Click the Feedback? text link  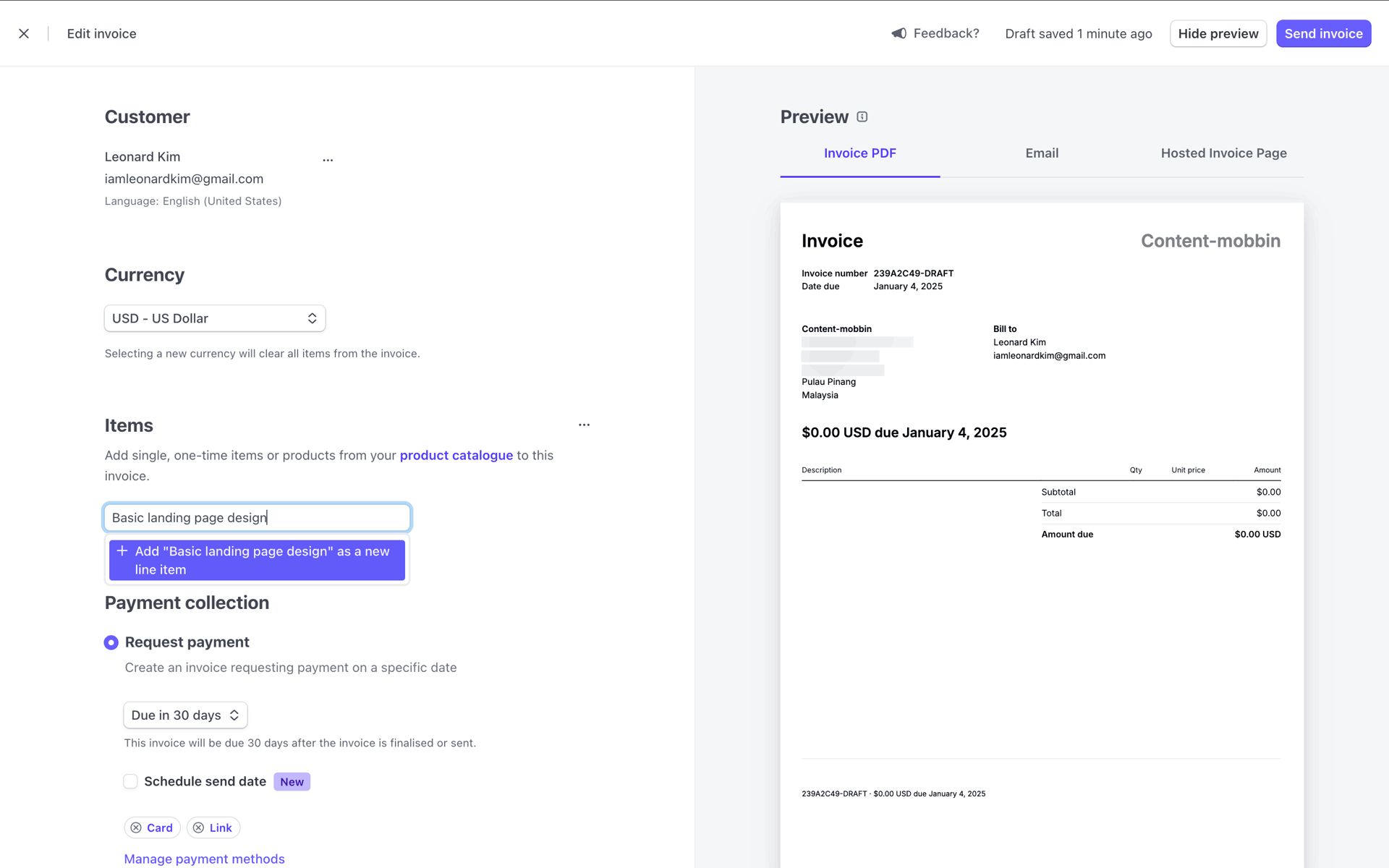[946, 33]
